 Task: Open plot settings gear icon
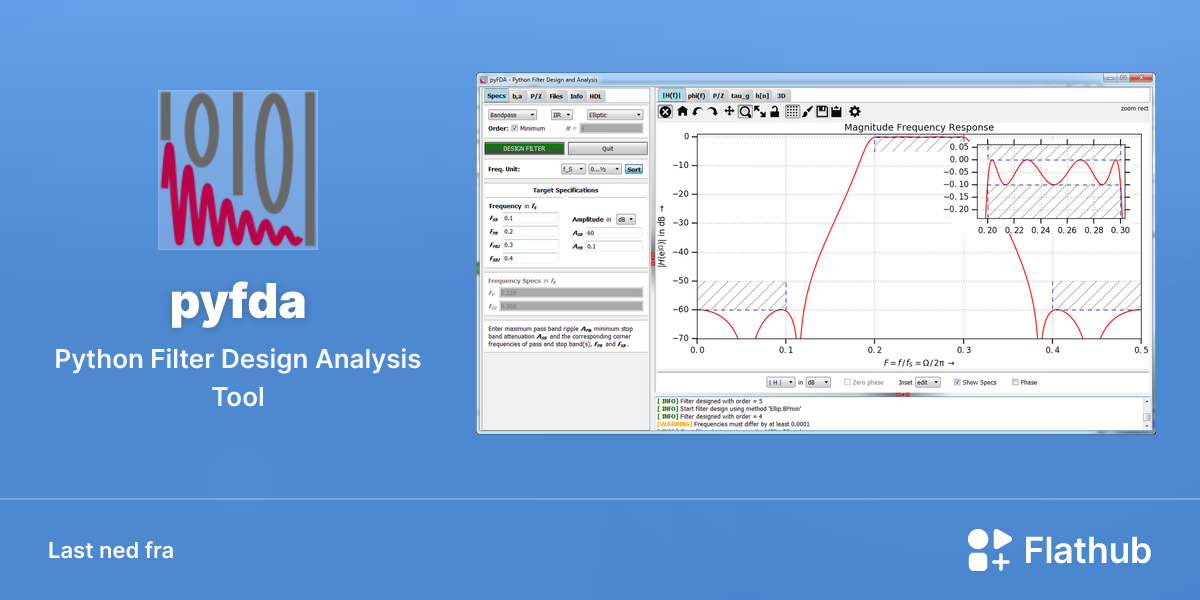[x=854, y=112]
